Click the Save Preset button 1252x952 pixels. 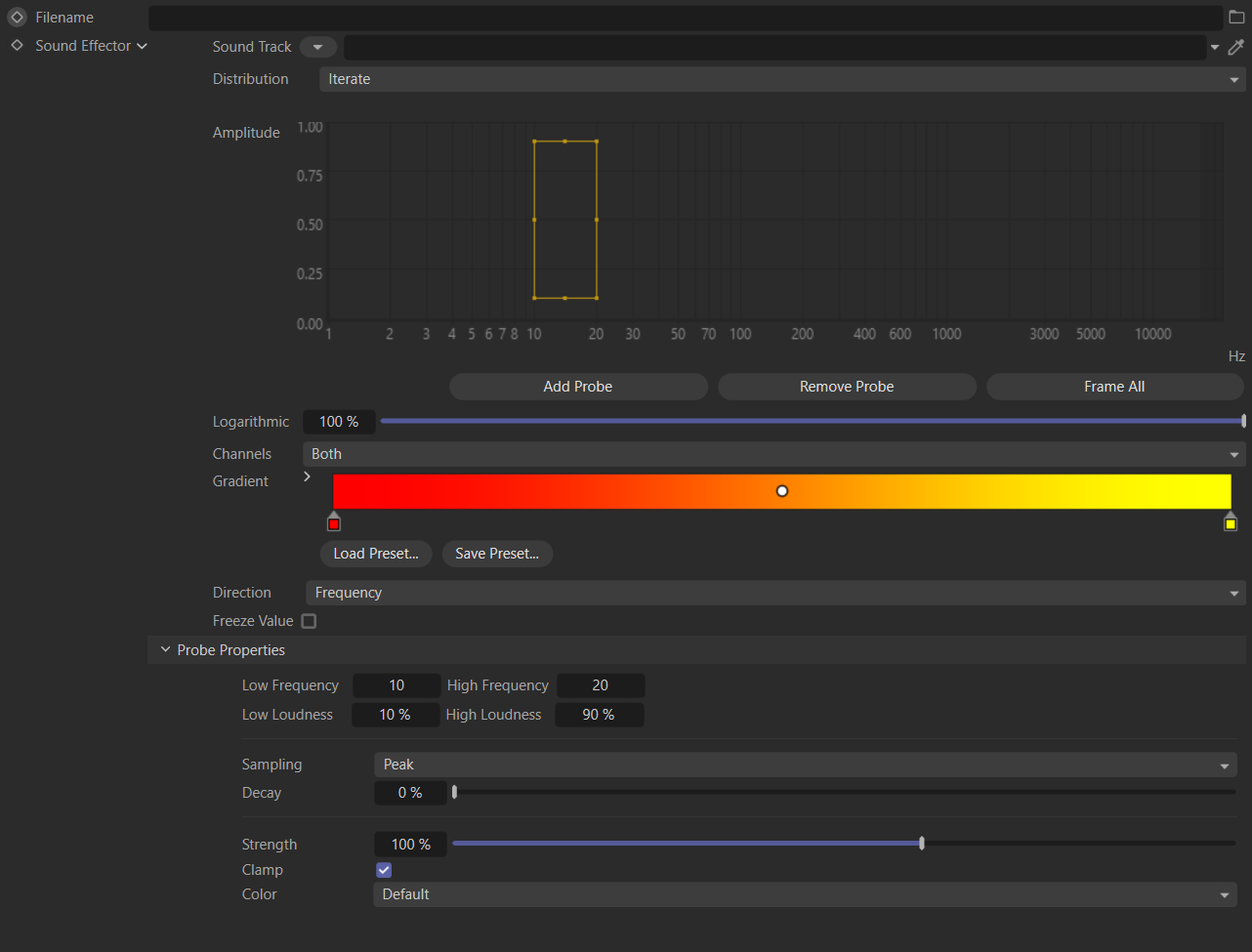tap(497, 554)
